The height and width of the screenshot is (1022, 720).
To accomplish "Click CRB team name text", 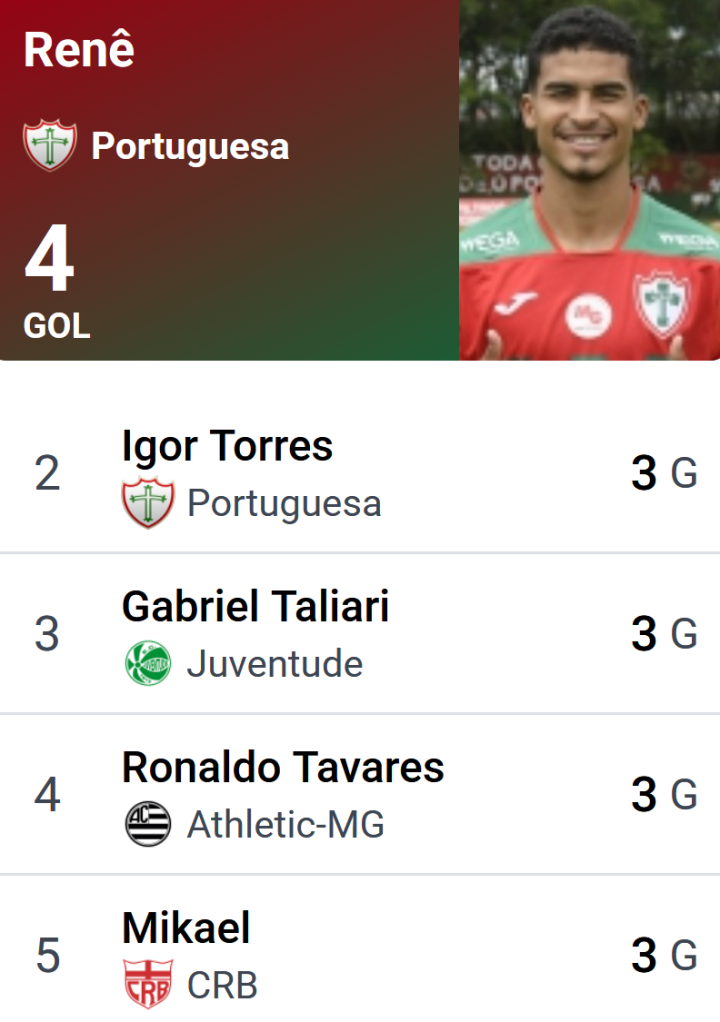I will tap(223, 985).
